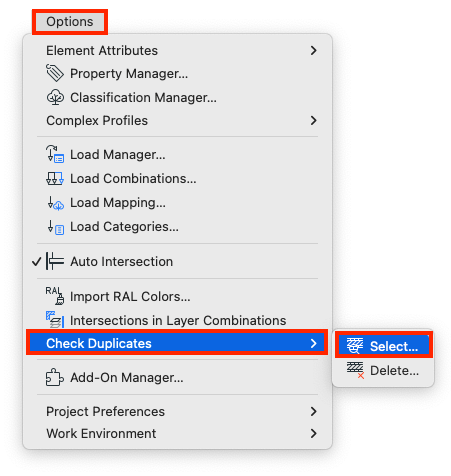Screen dimensions: 451x476
Task: Expand the Work Environment submenu arrow
Action: [313, 433]
